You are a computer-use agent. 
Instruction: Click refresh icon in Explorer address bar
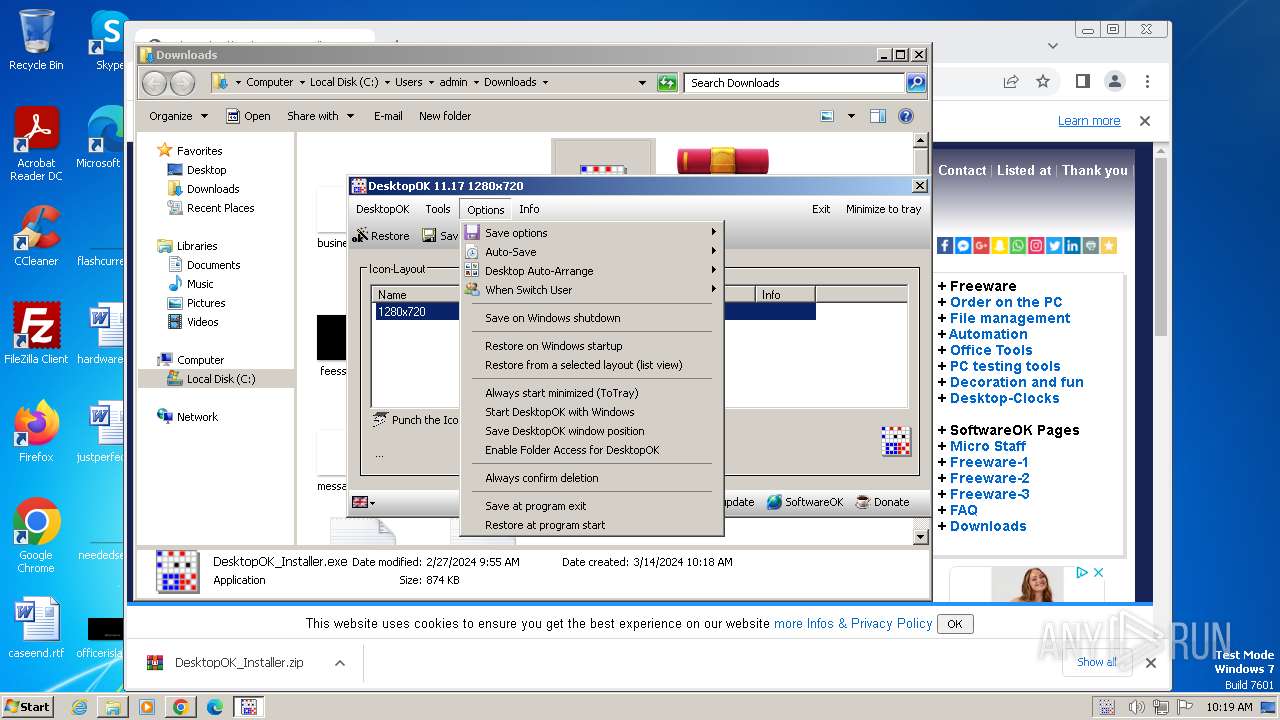[x=667, y=83]
